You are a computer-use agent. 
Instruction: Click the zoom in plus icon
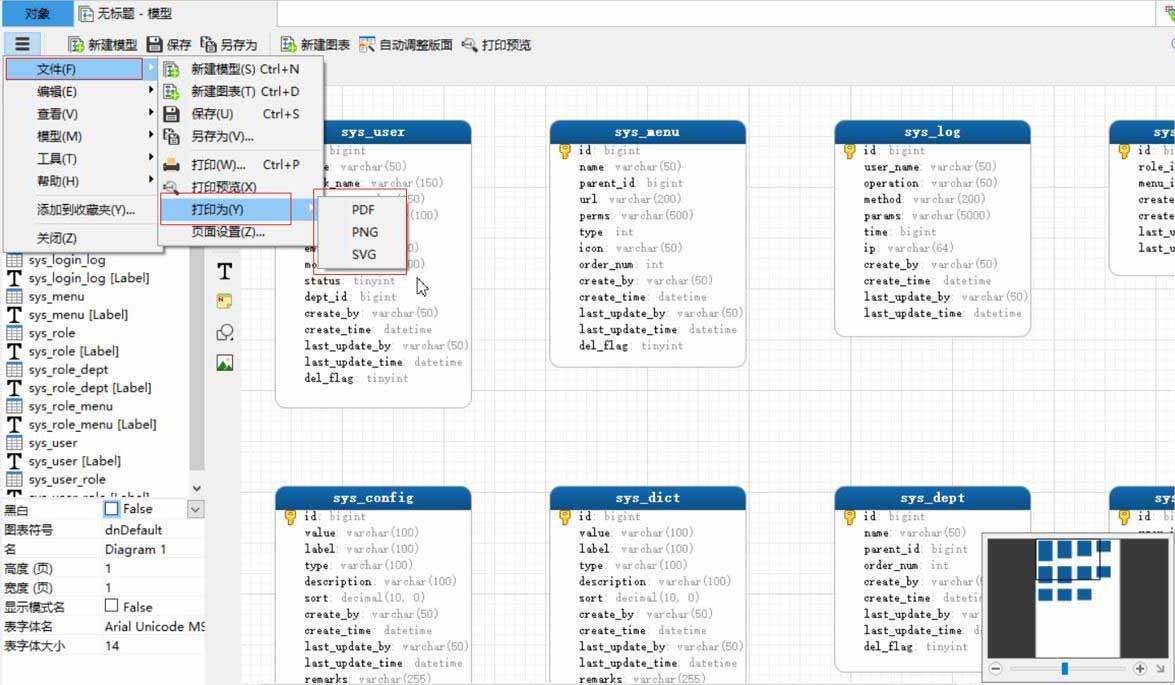point(1139,668)
